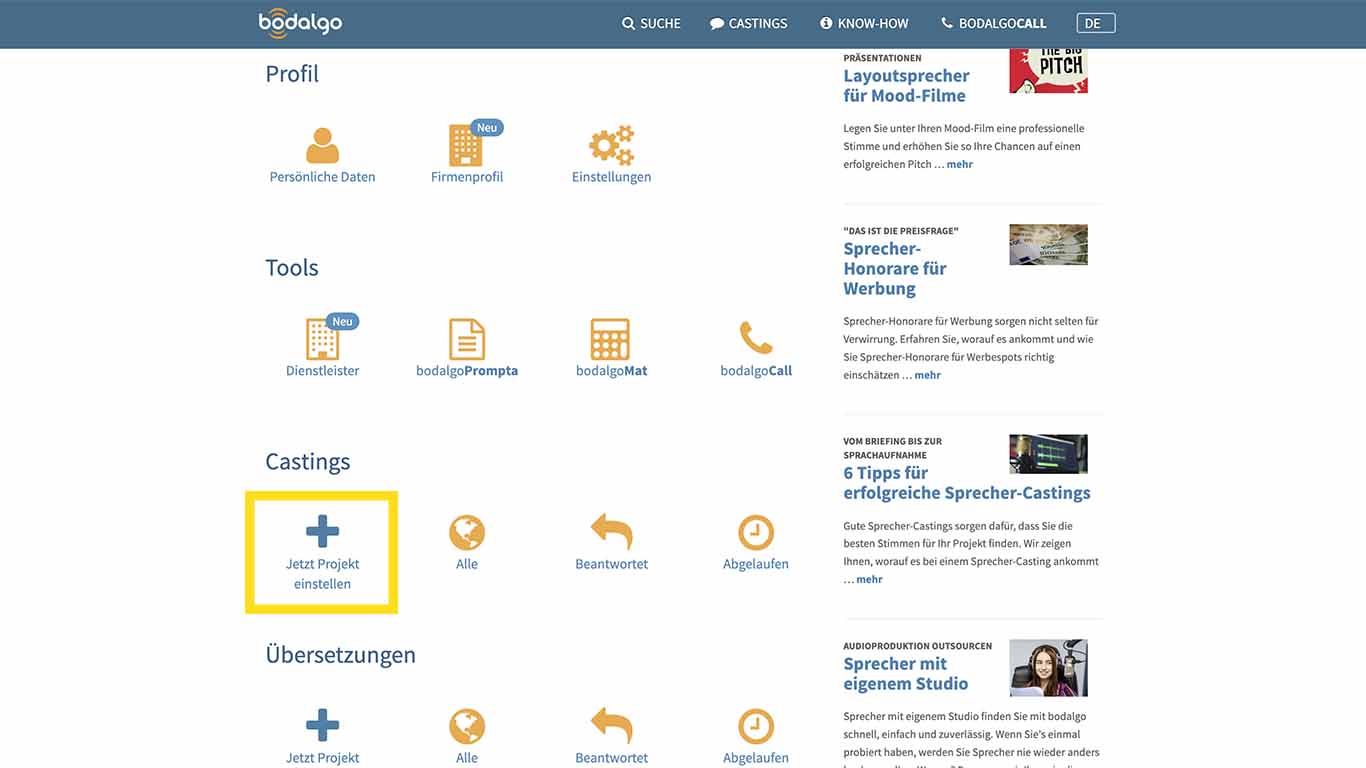
Task: Open the bodalgoCall phone icon under Tools
Action: click(x=756, y=338)
